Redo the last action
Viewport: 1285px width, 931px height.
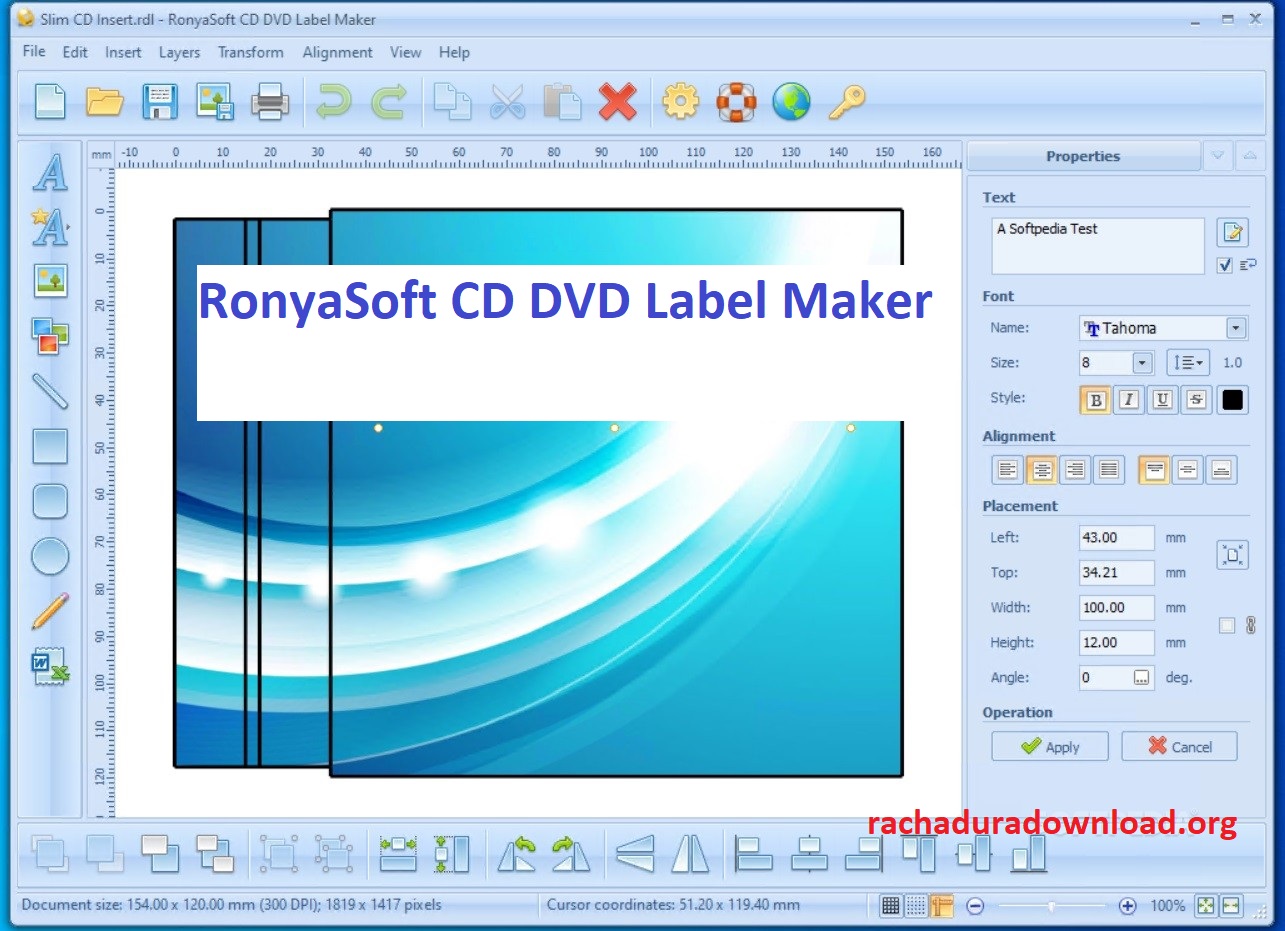pos(388,101)
